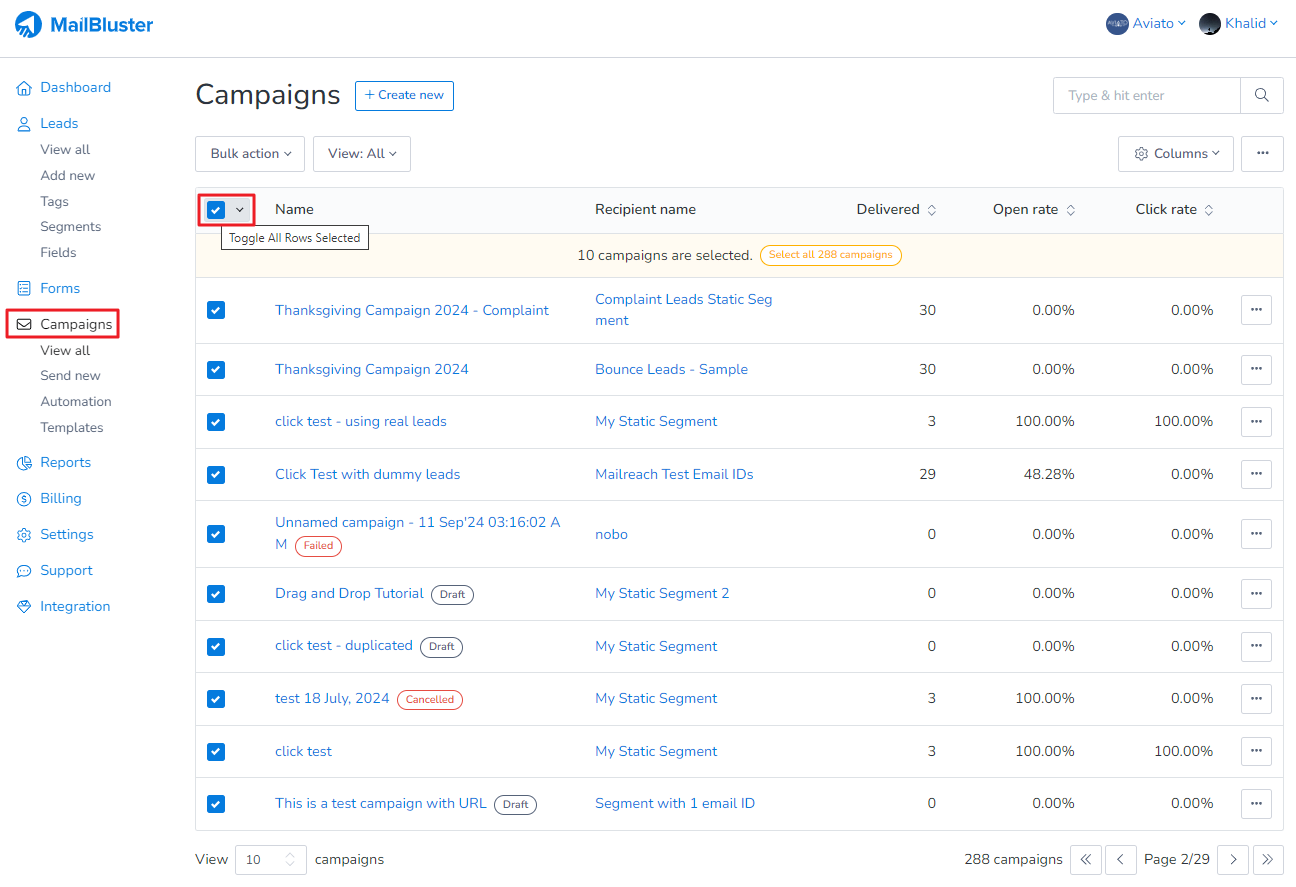The height and width of the screenshot is (887, 1296).
Task: Click the ellipsis button beside Columns
Action: click(1262, 154)
